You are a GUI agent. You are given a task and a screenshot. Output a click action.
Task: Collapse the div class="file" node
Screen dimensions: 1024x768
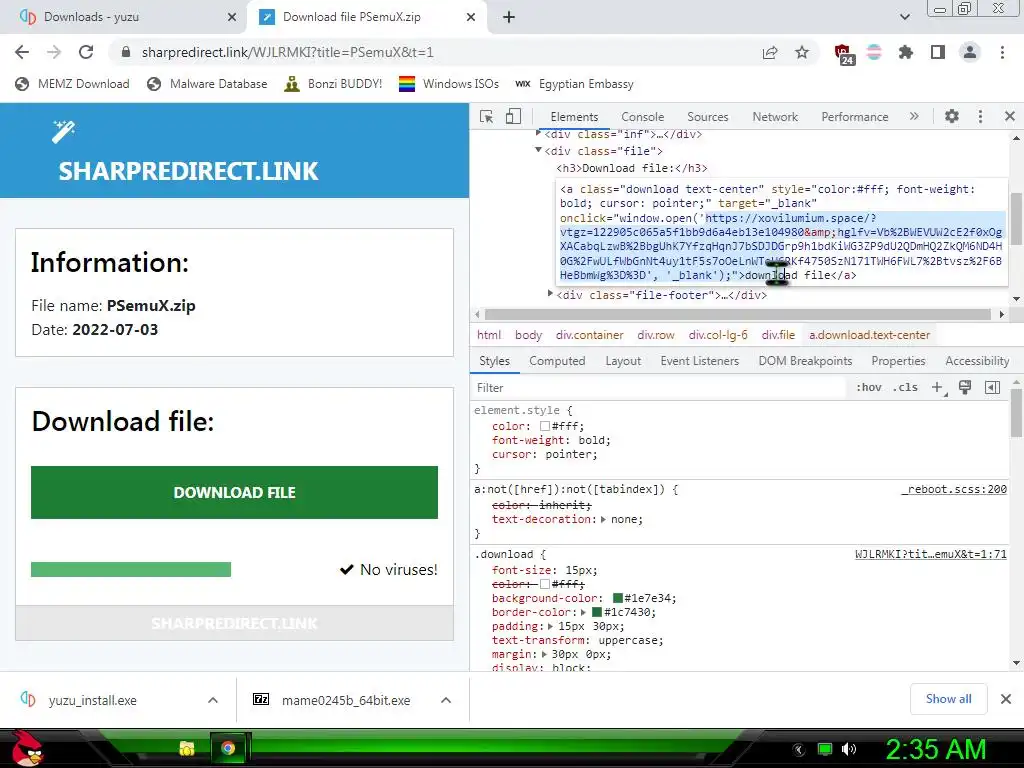click(x=539, y=150)
